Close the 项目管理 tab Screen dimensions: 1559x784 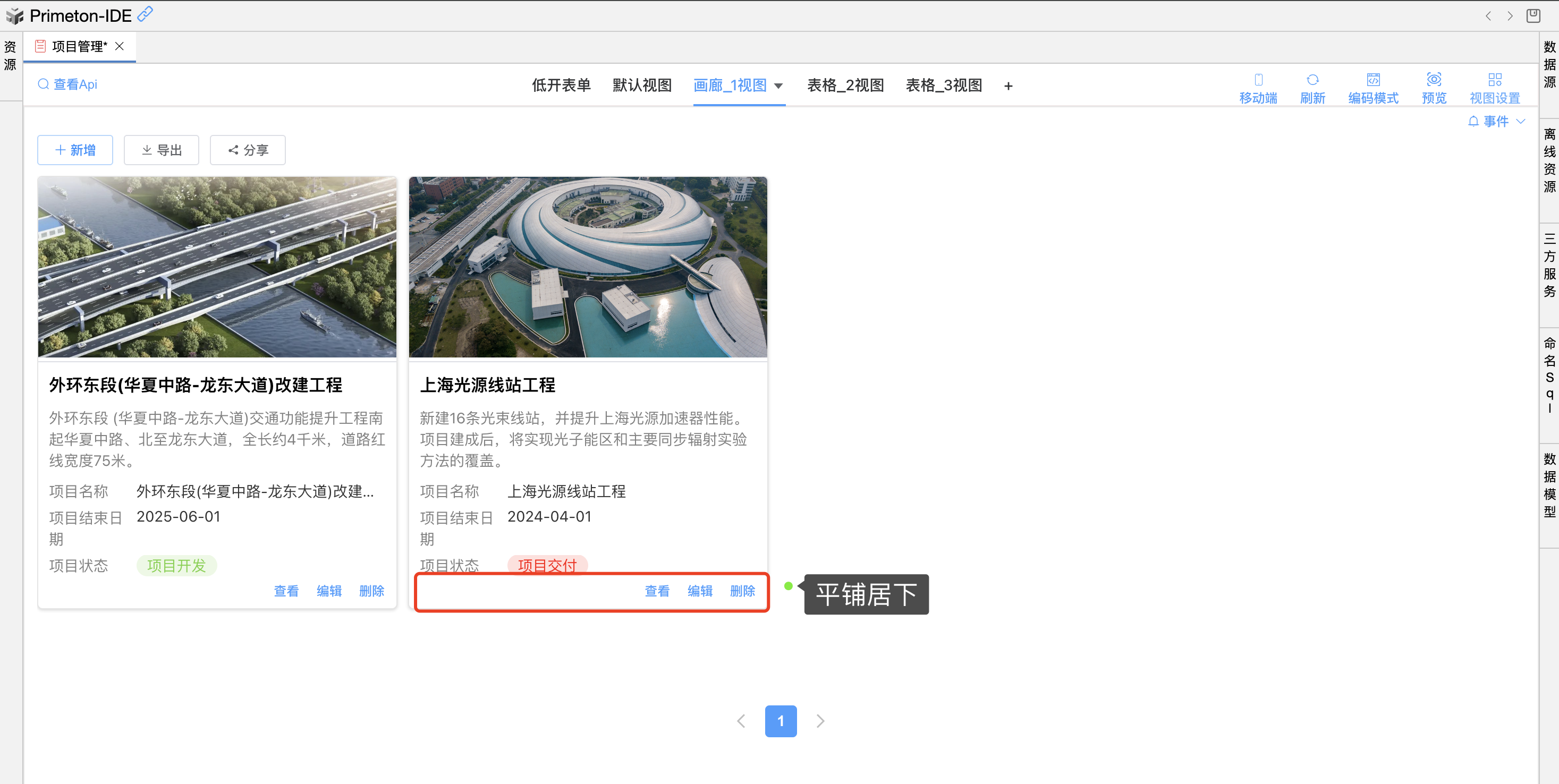click(120, 46)
